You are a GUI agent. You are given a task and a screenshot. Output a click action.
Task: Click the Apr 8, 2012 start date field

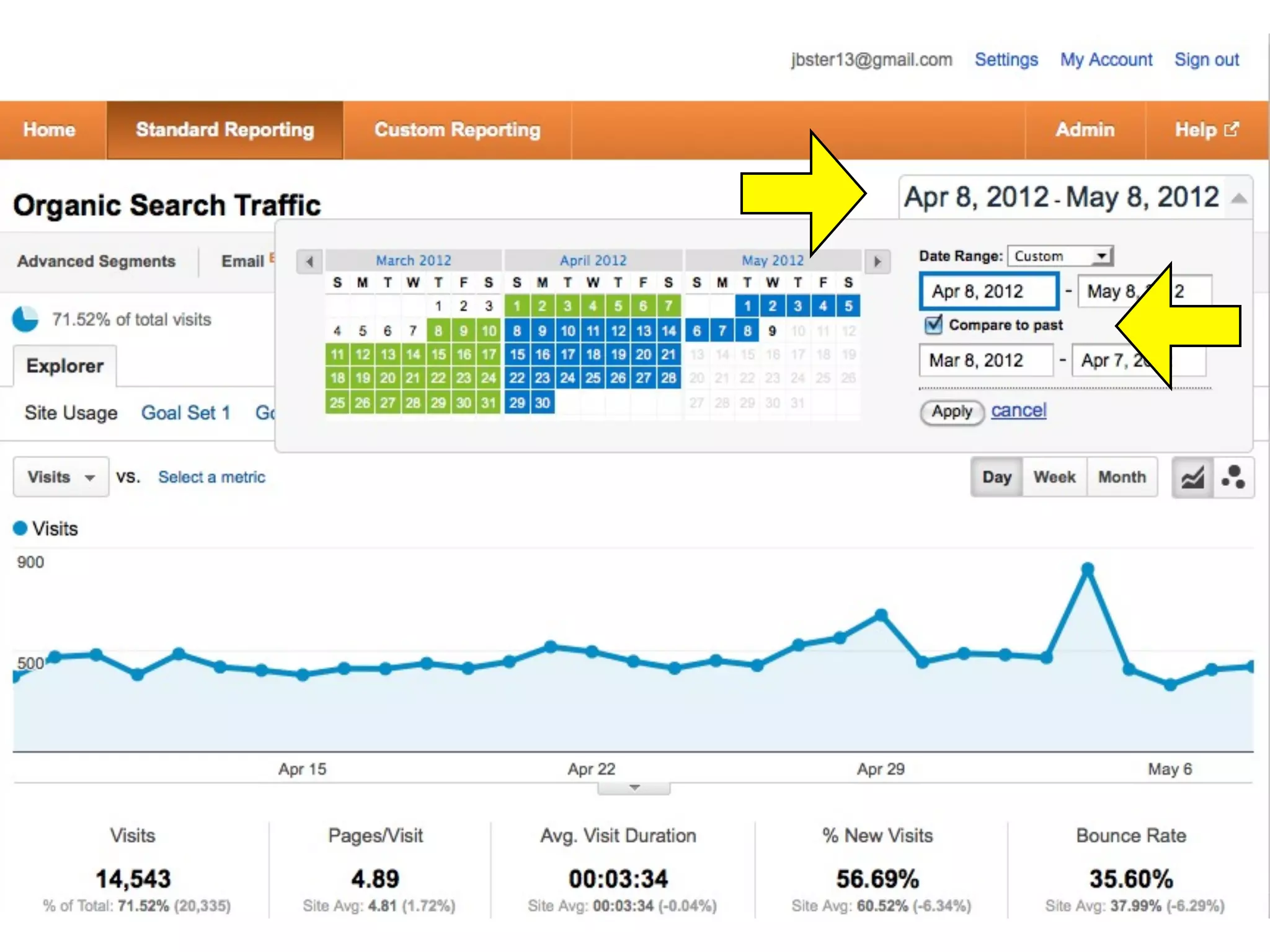pos(988,291)
